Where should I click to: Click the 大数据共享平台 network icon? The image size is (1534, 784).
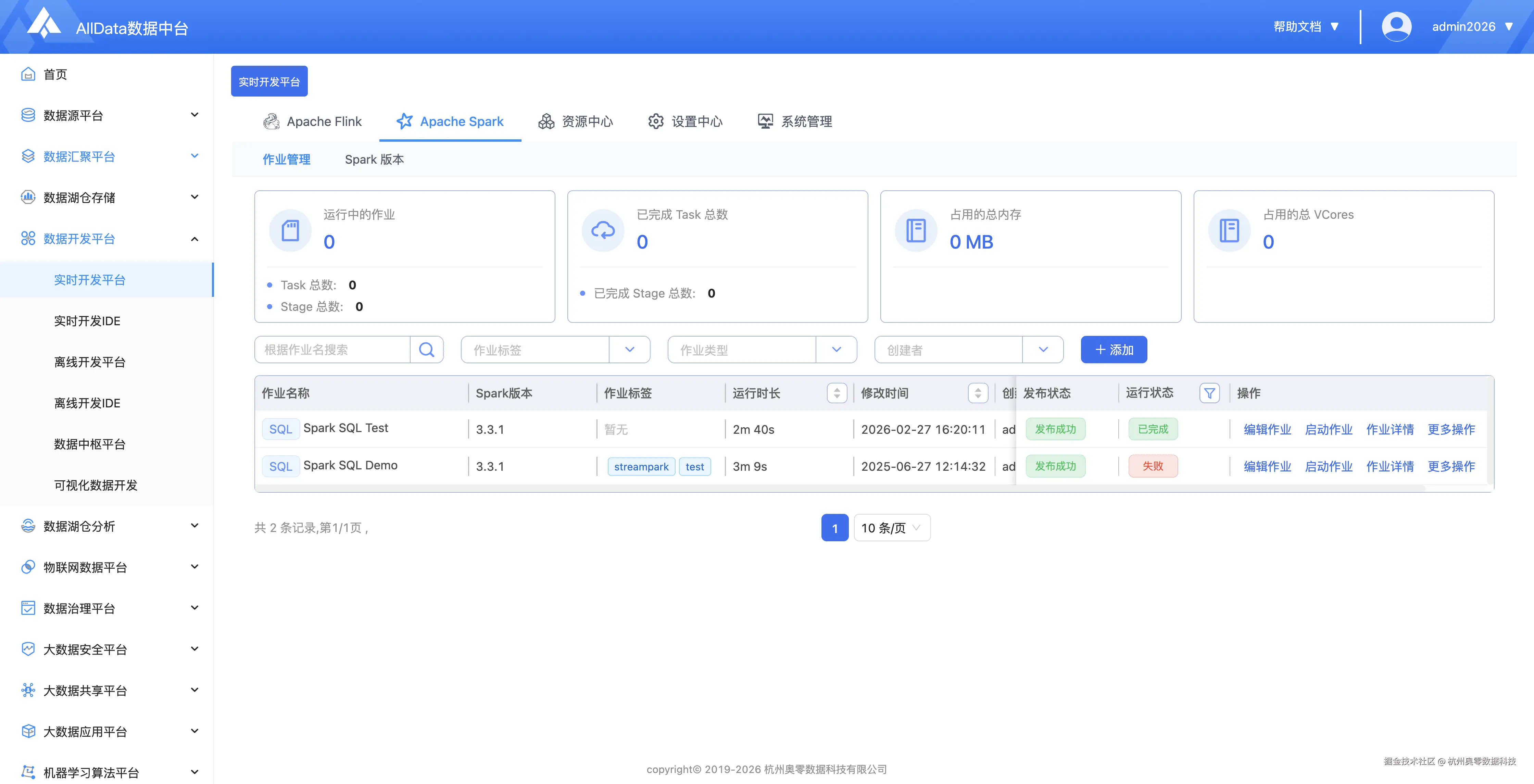(x=28, y=690)
